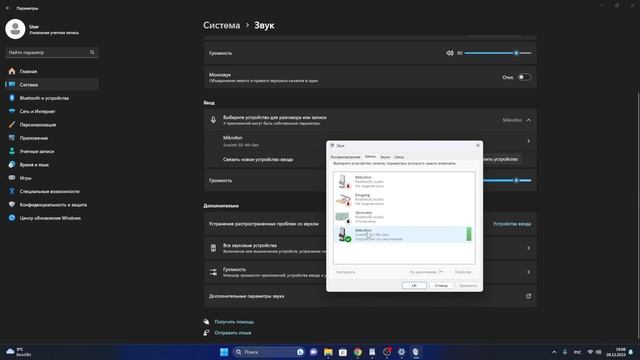Open the volume mixer Громкость row
The height and width of the screenshot is (360, 640).
point(370,272)
